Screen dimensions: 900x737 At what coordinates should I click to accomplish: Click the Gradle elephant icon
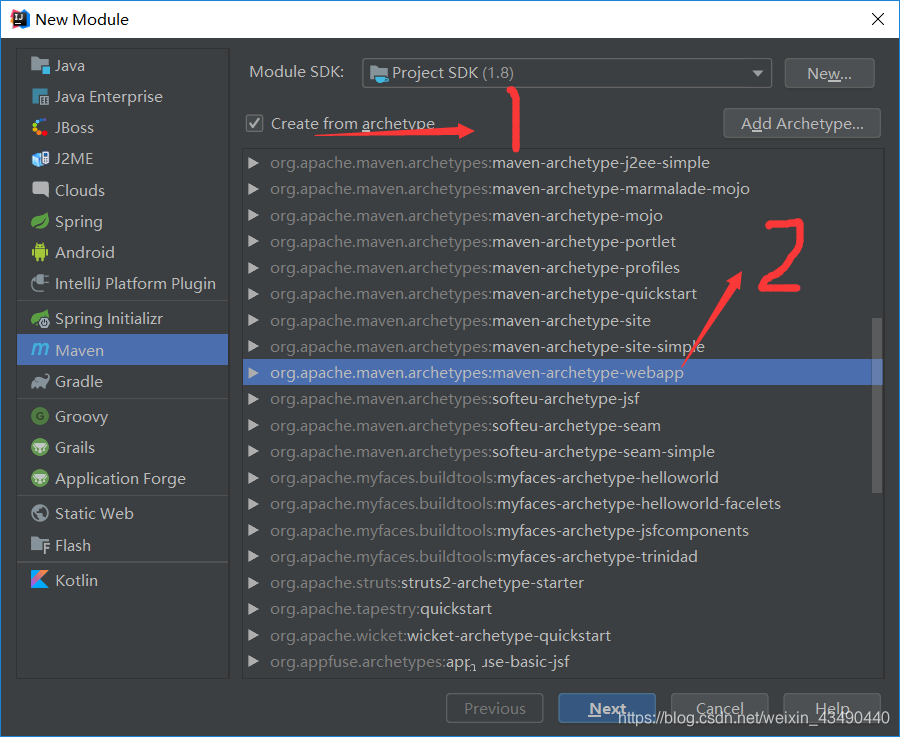40,382
